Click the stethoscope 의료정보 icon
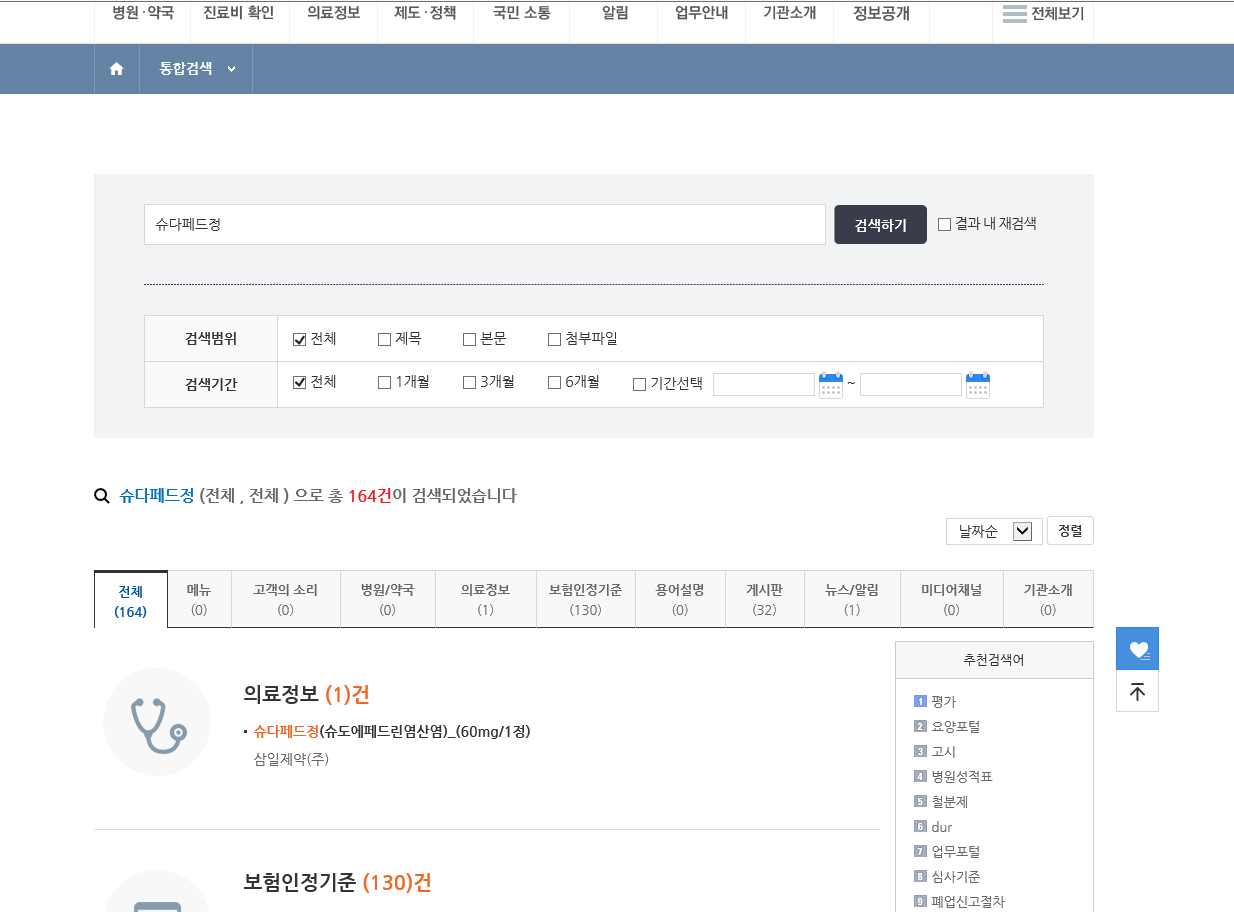 click(157, 722)
